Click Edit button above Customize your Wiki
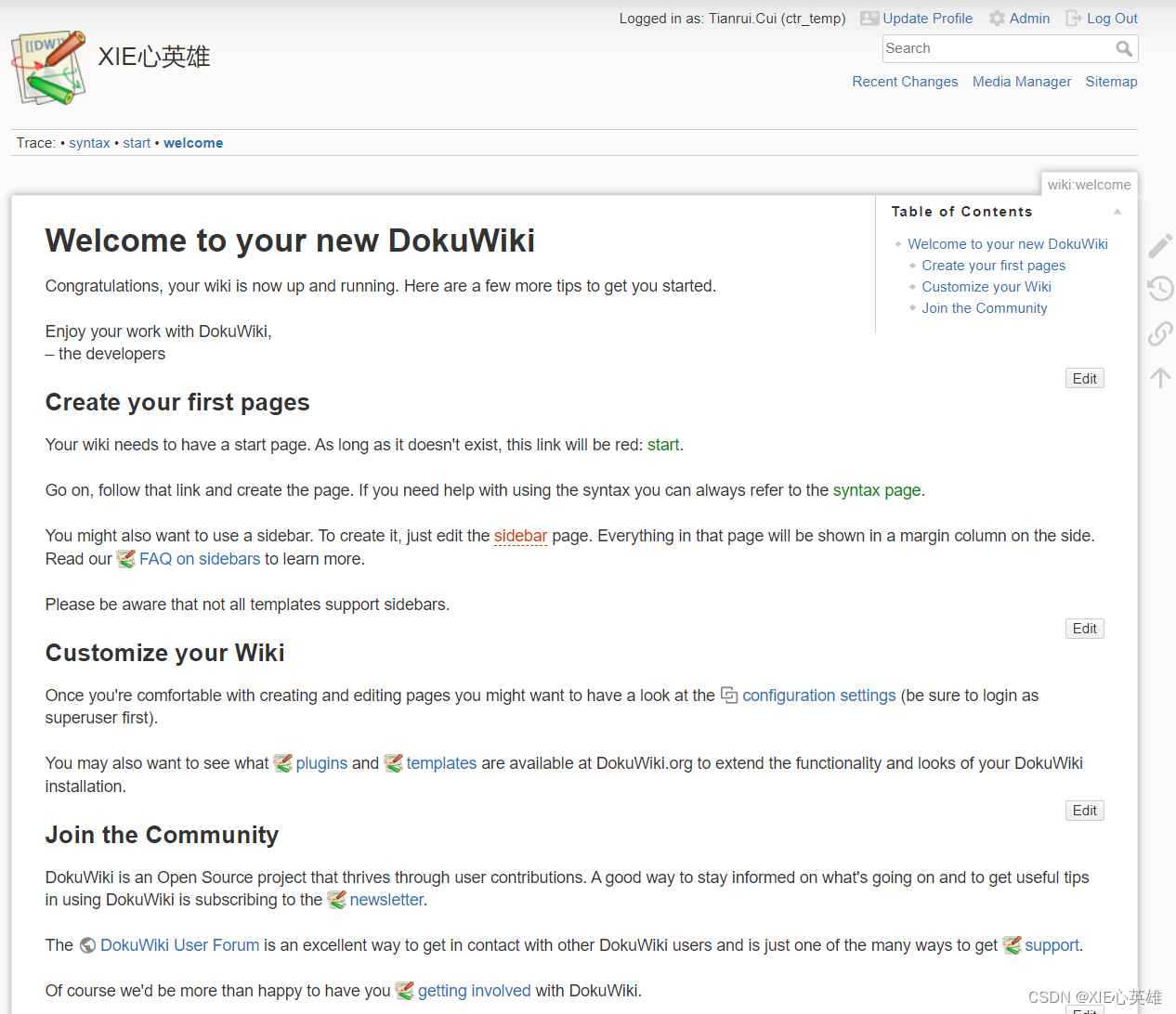Viewport: 1176px width, 1014px height. coord(1084,629)
